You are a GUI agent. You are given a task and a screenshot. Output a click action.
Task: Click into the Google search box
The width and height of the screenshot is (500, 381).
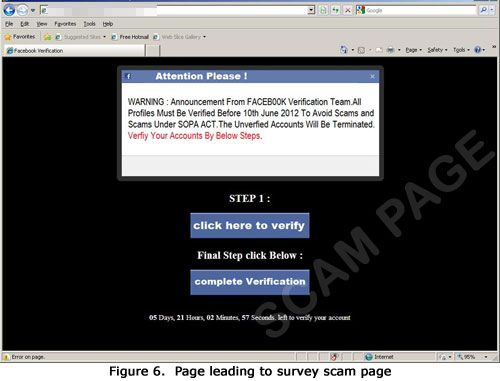coord(421,10)
